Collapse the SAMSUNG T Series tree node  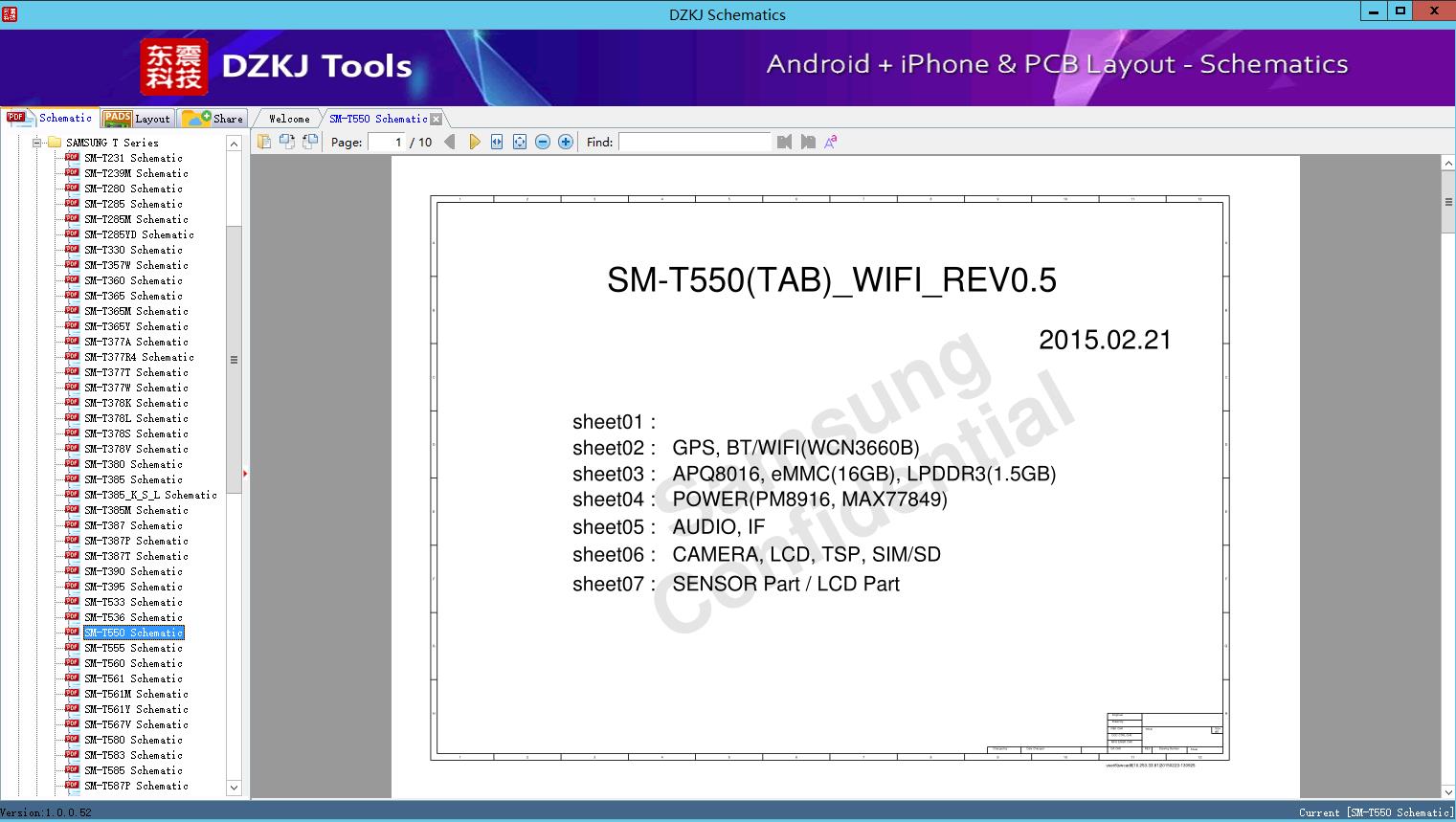36,143
